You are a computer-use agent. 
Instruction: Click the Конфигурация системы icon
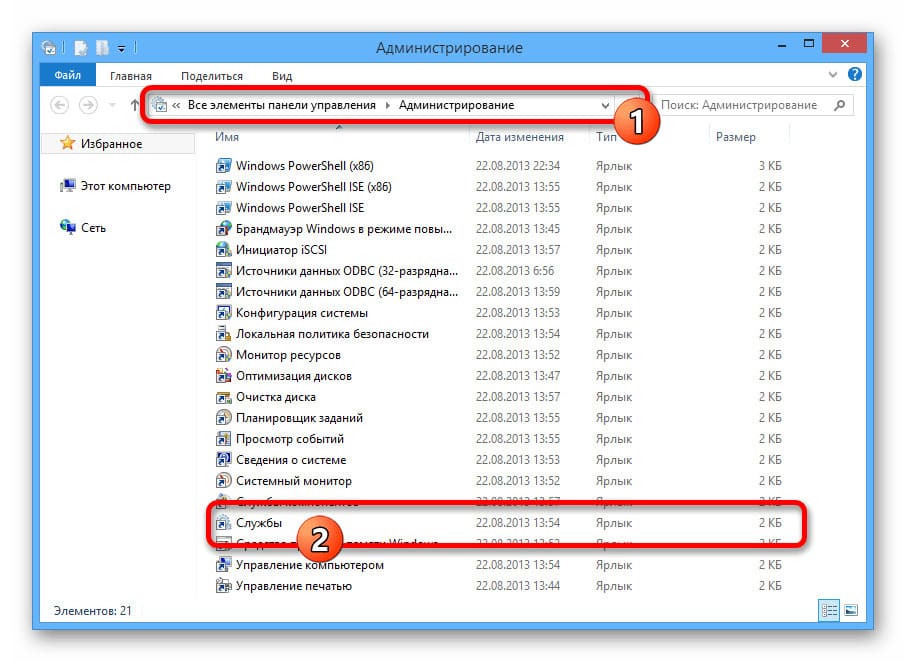click(224, 313)
